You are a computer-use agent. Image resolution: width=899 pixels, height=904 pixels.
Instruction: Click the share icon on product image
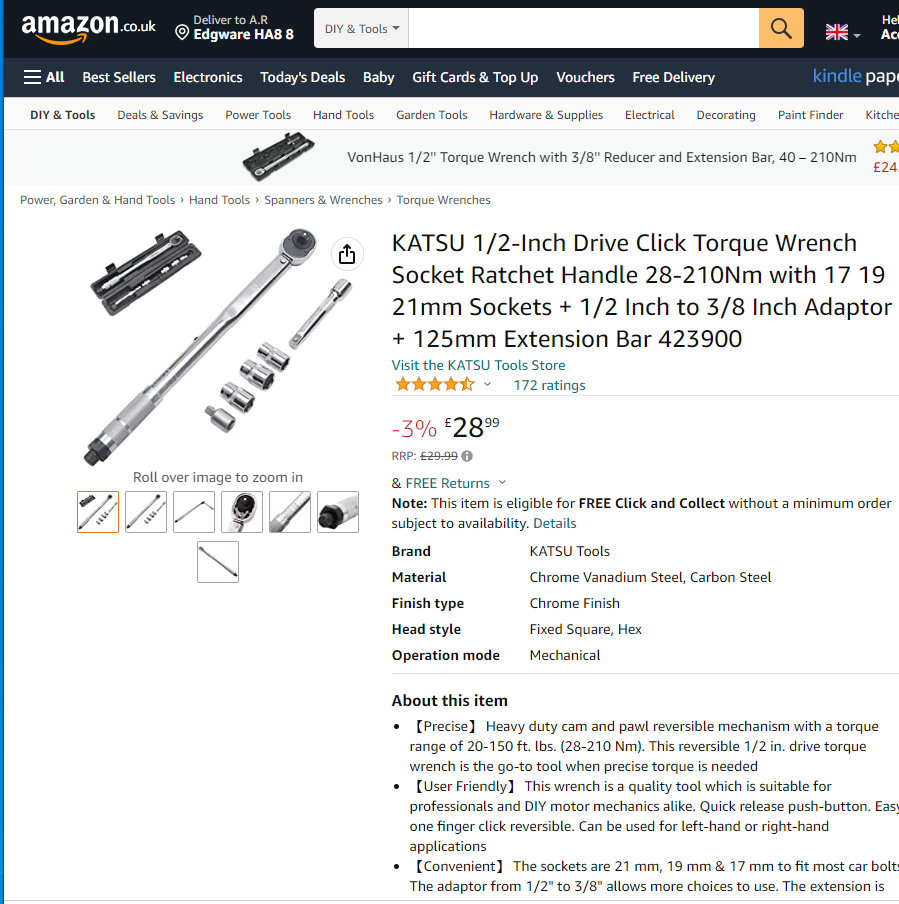347,254
